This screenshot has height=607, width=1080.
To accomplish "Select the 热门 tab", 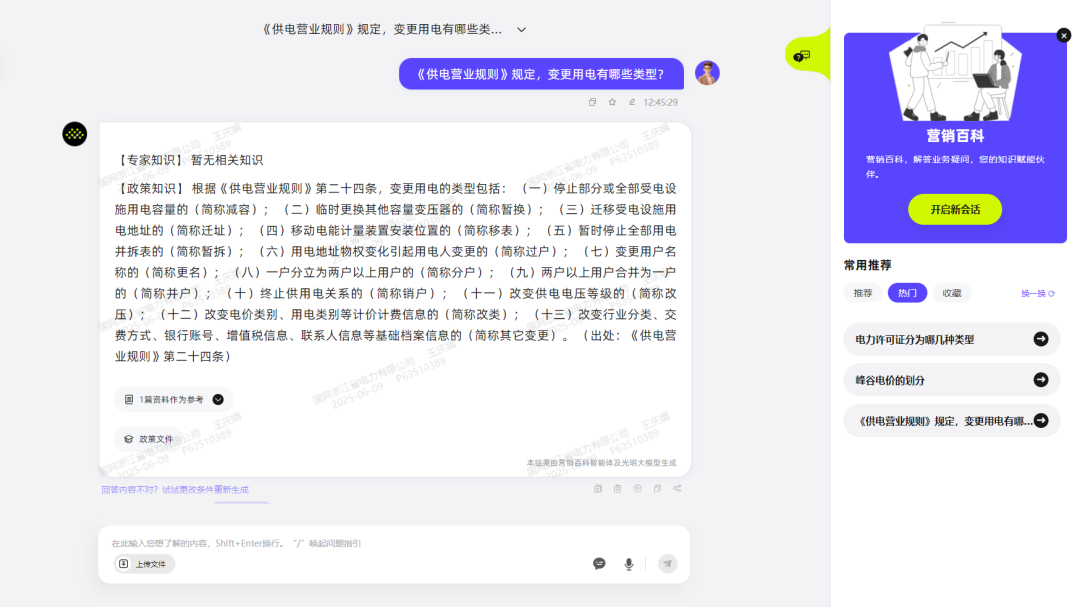I will click(907, 293).
